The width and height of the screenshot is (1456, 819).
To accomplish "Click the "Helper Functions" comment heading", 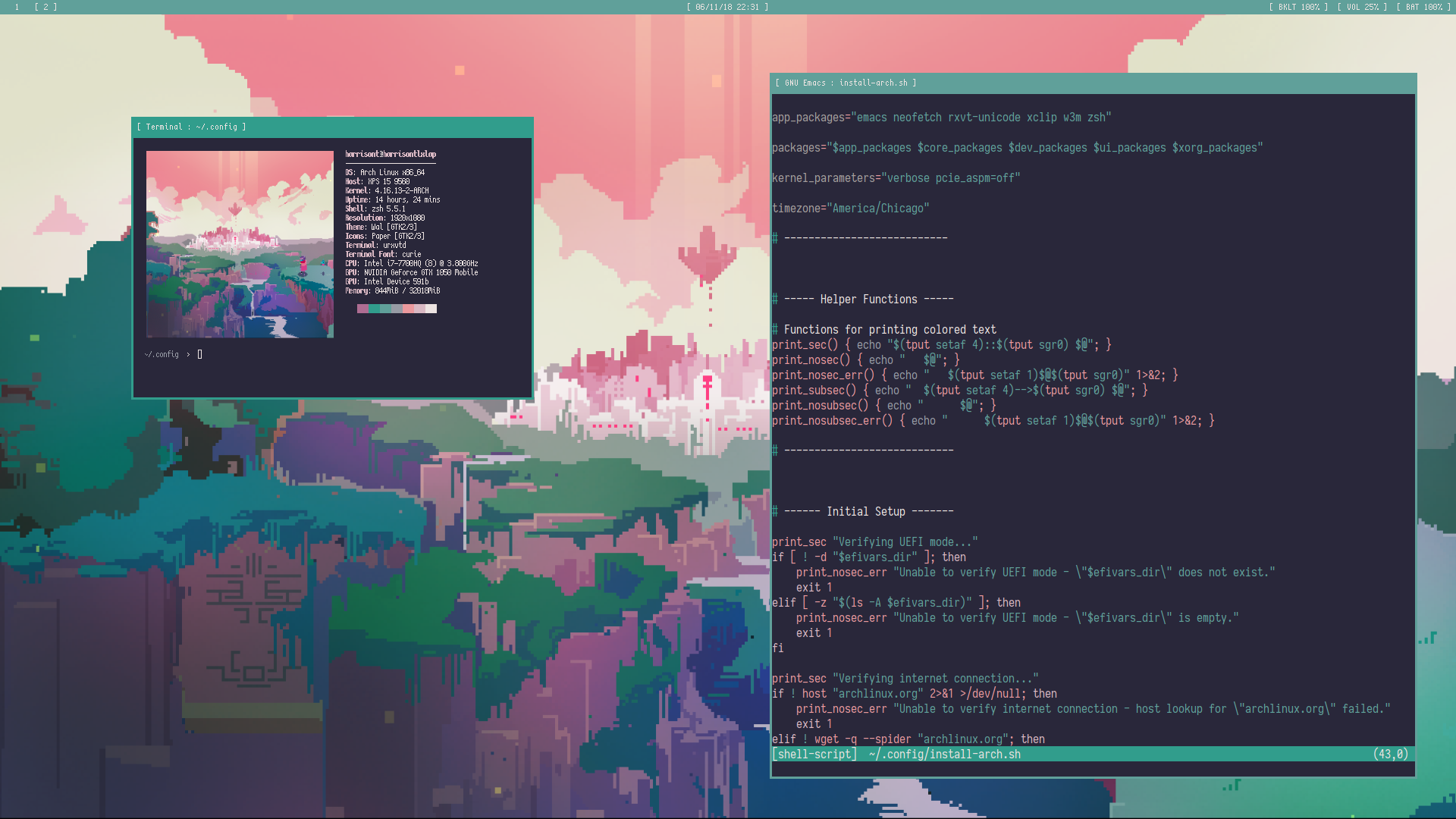I will click(868, 300).
